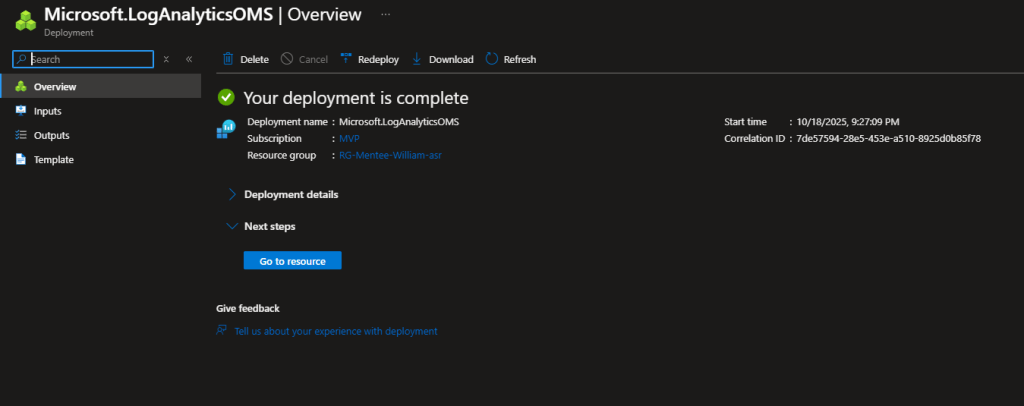The width and height of the screenshot is (1024, 406).
Task: Open the more options ellipsis in header
Action: click(386, 15)
